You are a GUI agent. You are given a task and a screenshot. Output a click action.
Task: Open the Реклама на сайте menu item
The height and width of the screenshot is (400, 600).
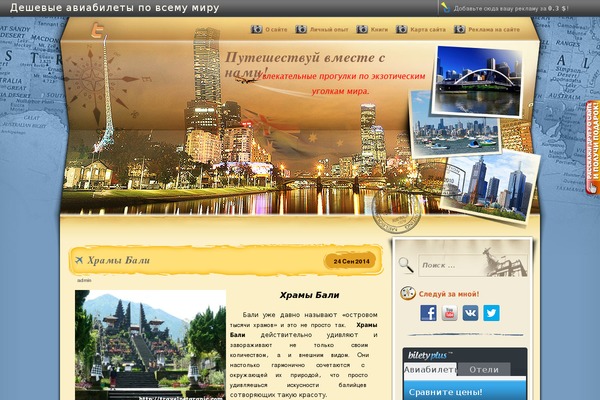(x=494, y=29)
